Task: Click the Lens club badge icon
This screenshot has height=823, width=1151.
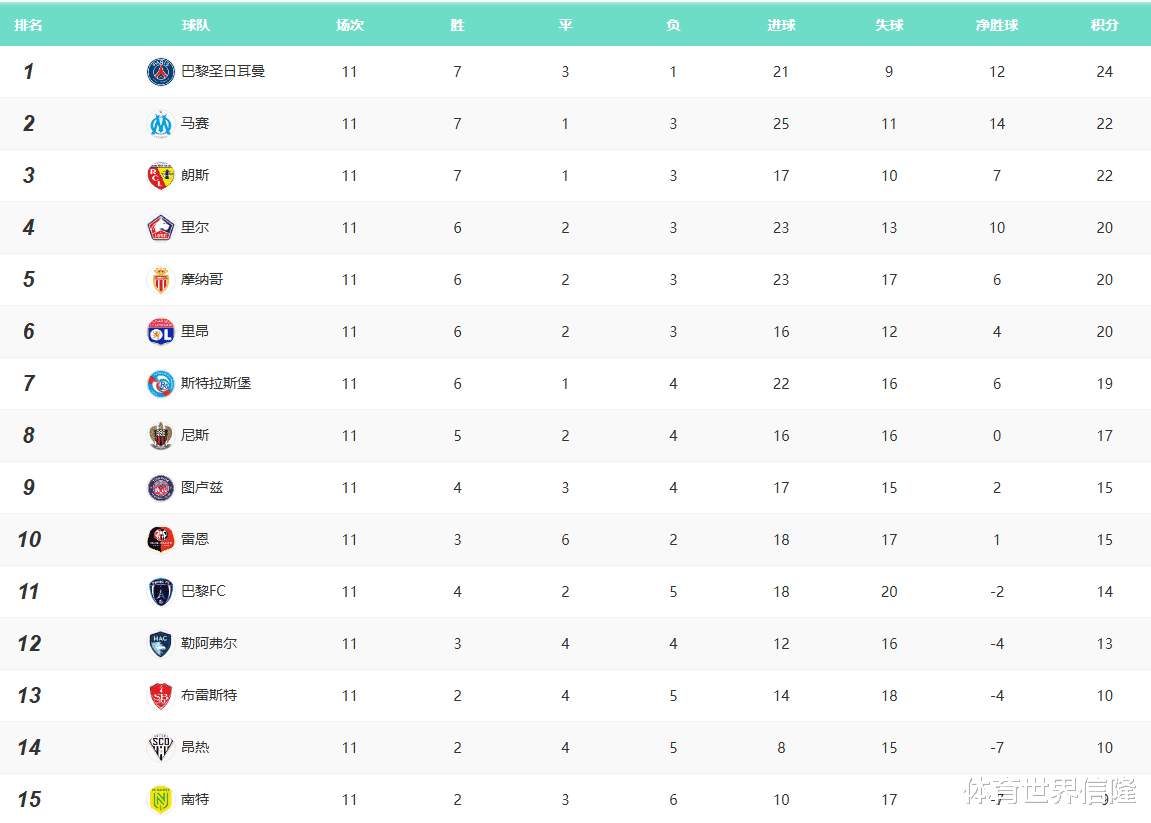Action: tap(161, 176)
